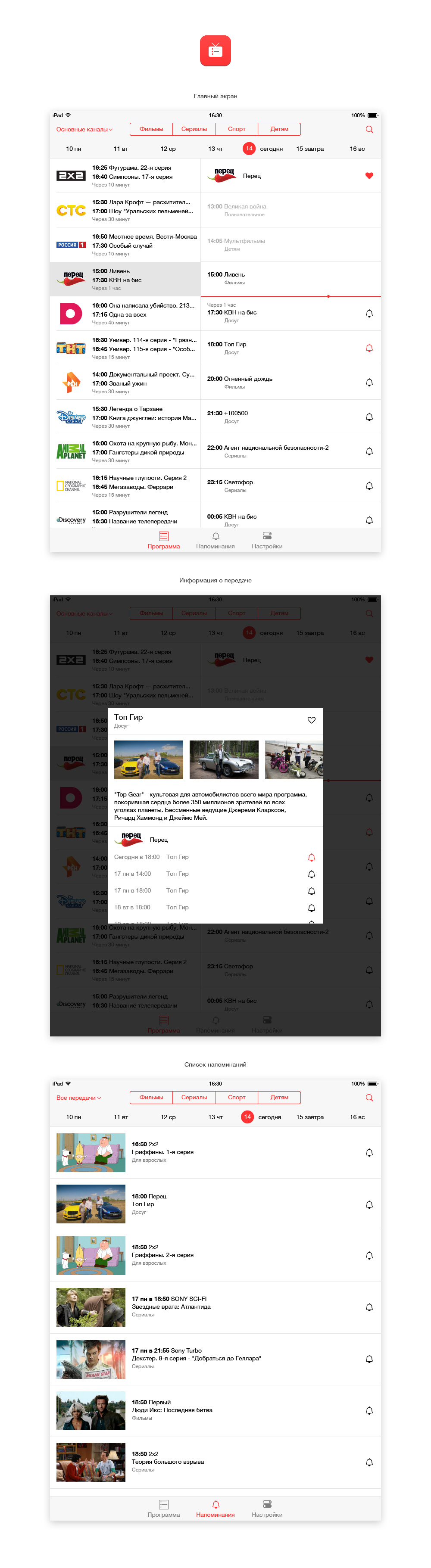Open the red Напоминания tab in bottom bar

coord(215,1509)
